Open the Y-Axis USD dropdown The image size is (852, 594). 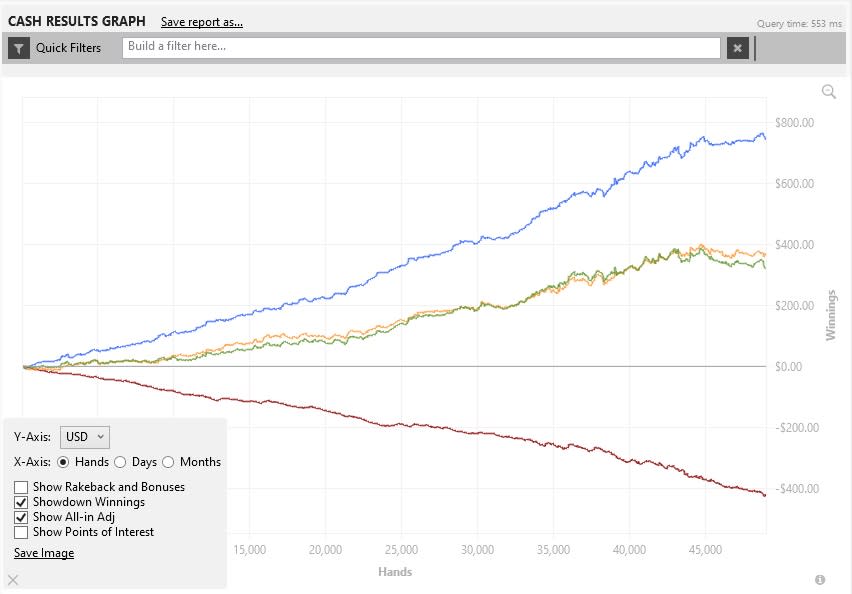85,437
